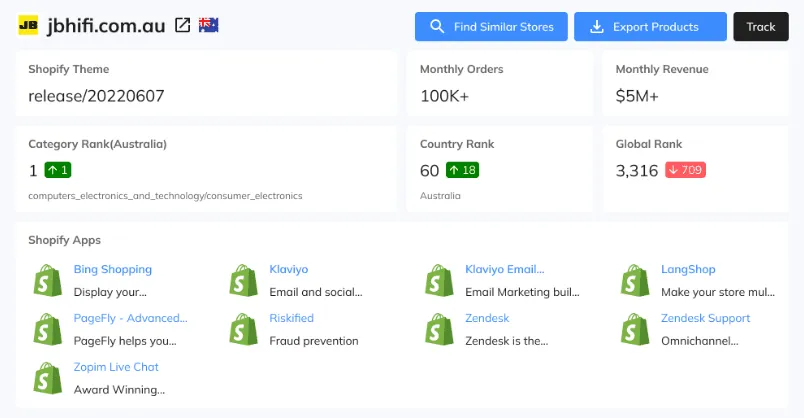Click the Zendesk is the... description text
This screenshot has height=418, width=804.
click(507, 341)
